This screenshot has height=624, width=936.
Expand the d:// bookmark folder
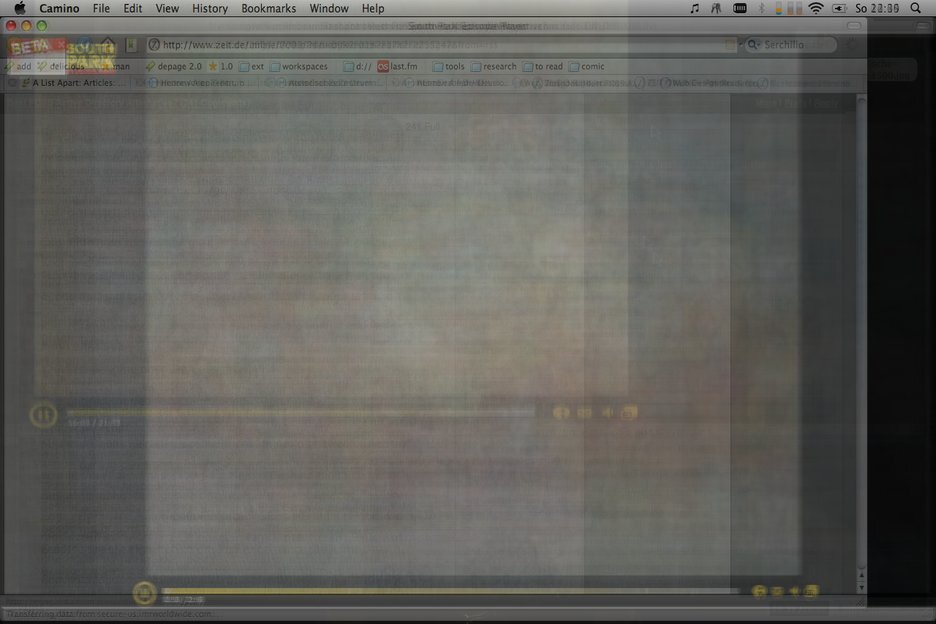click(357, 66)
